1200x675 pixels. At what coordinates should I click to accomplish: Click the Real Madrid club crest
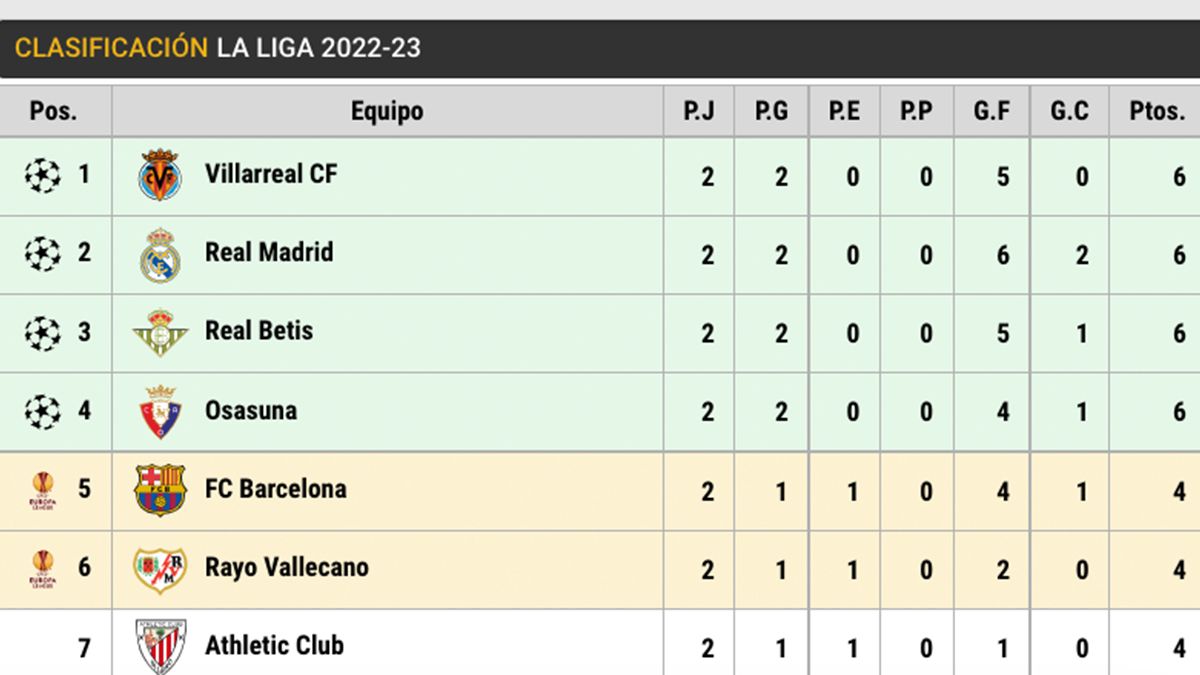[x=160, y=254]
